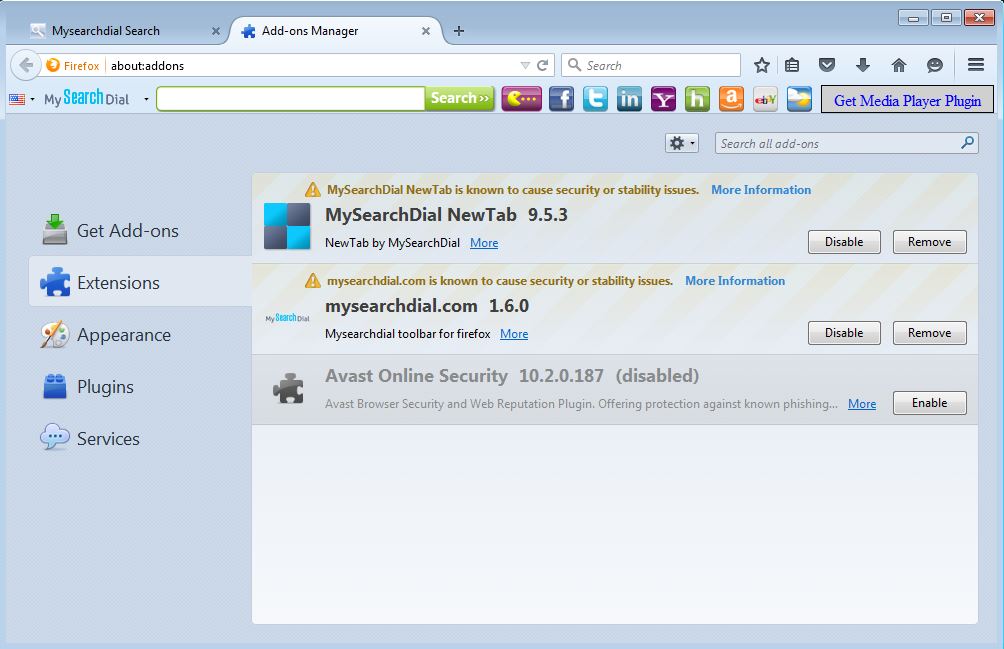Close the Mysearchdial Search tab
The width and height of the screenshot is (1004, 649).
point(216,31)
